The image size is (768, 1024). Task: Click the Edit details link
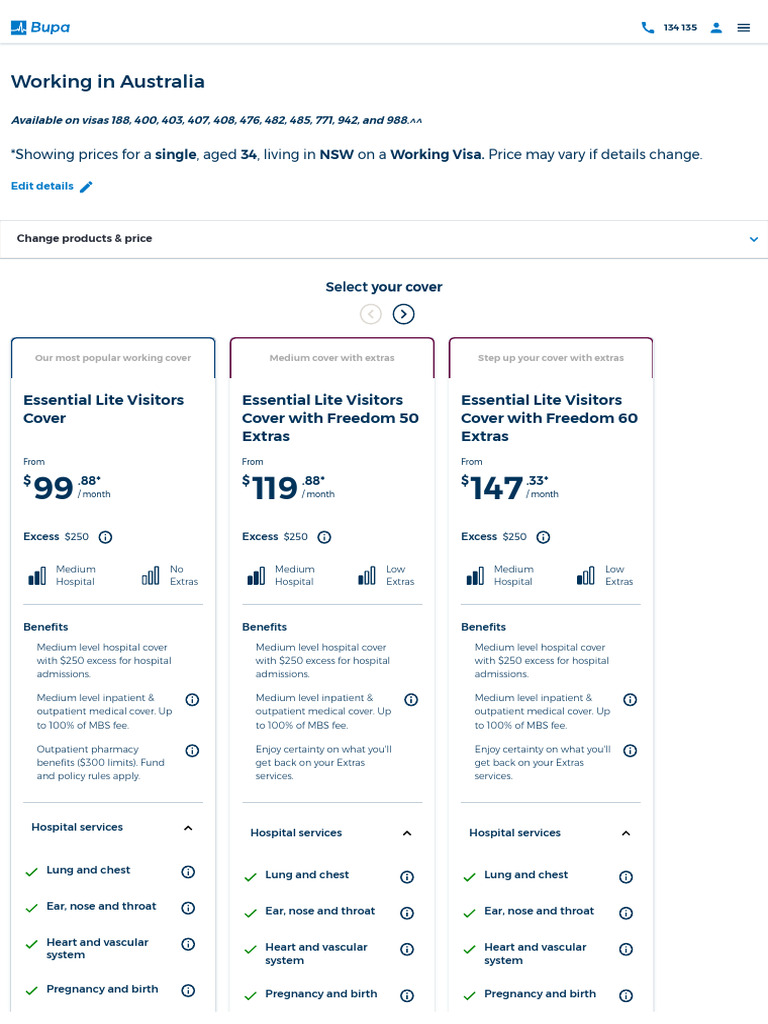click(x=42, y=186)
